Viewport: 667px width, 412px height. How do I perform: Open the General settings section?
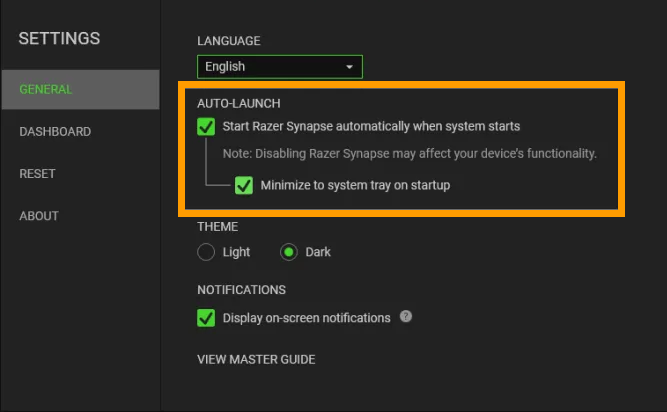[x=80, y=89]
